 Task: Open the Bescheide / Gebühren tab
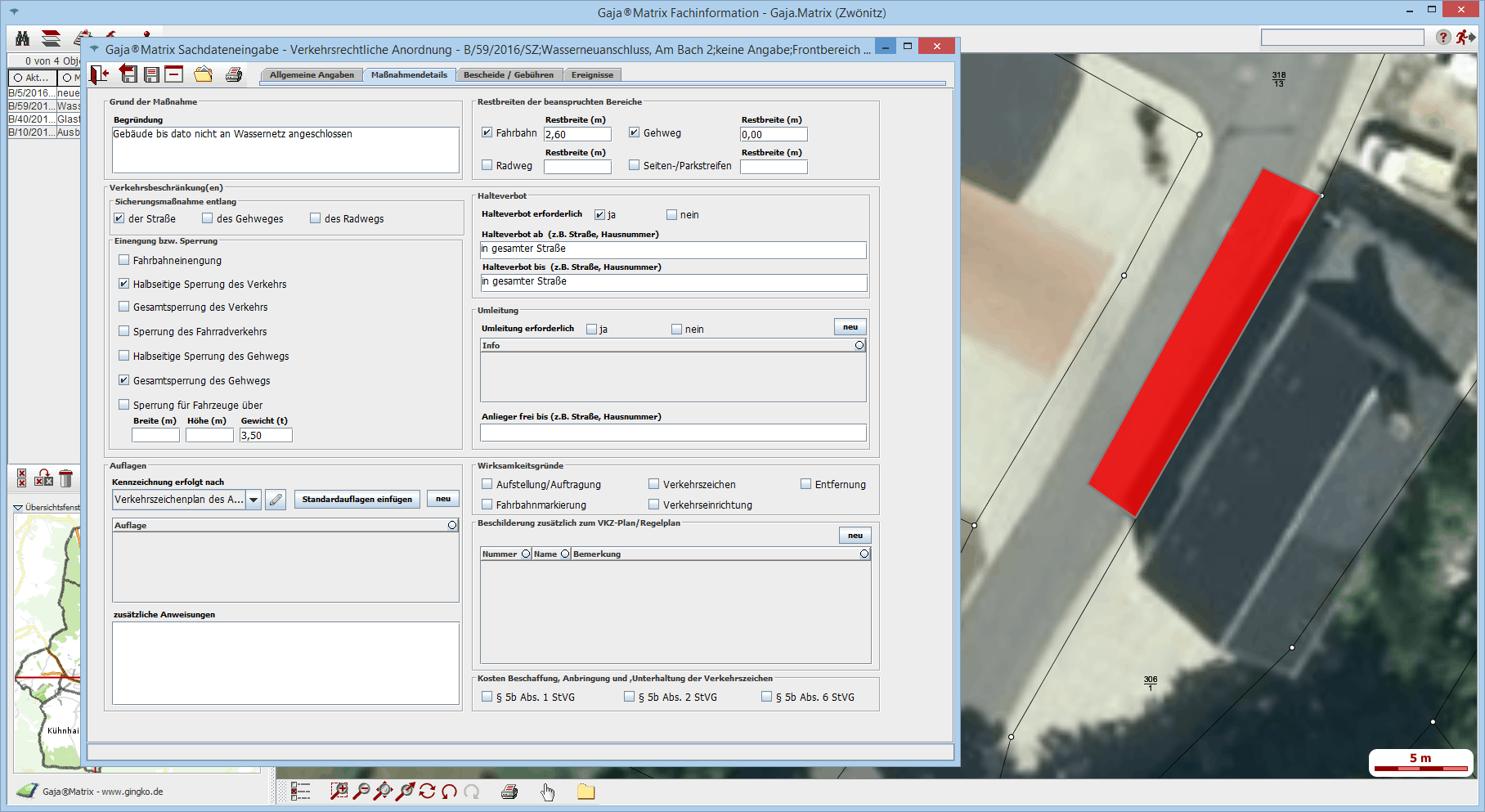(508, 75)
